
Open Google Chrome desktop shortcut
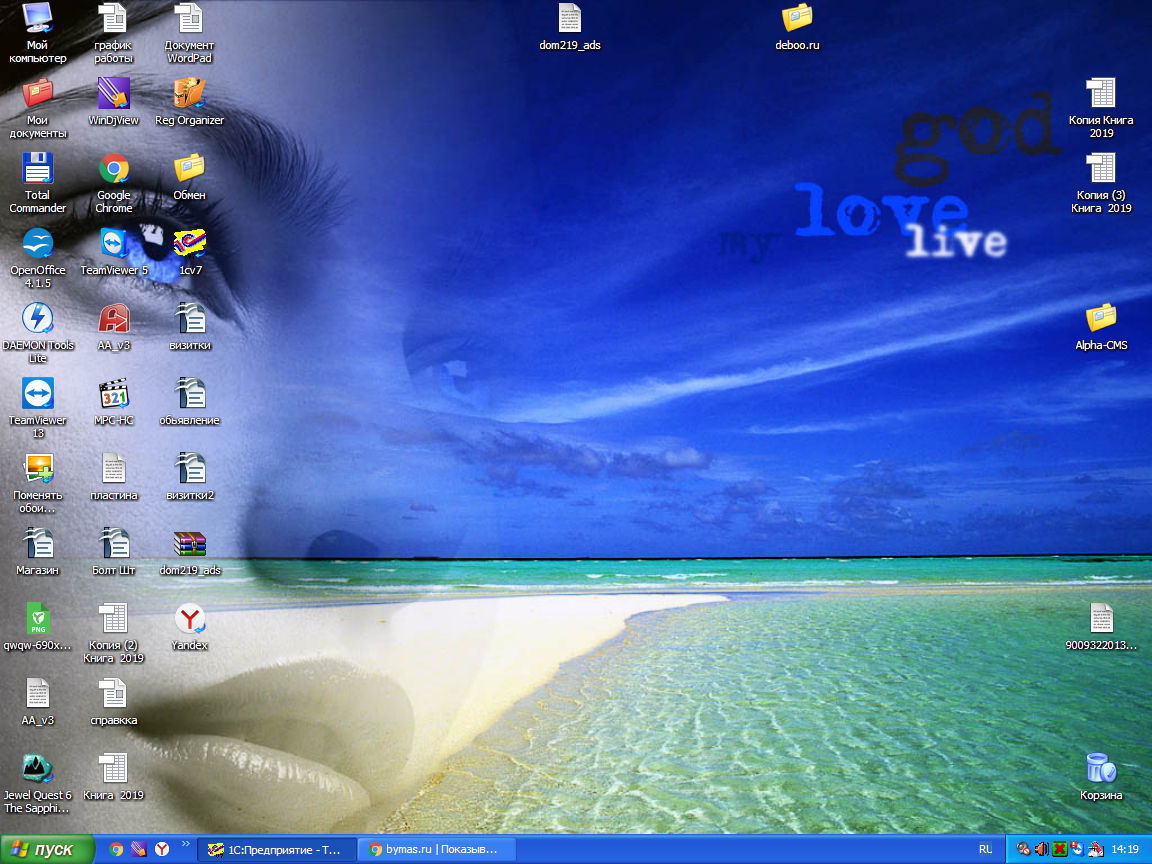click(x=113, y=169)
